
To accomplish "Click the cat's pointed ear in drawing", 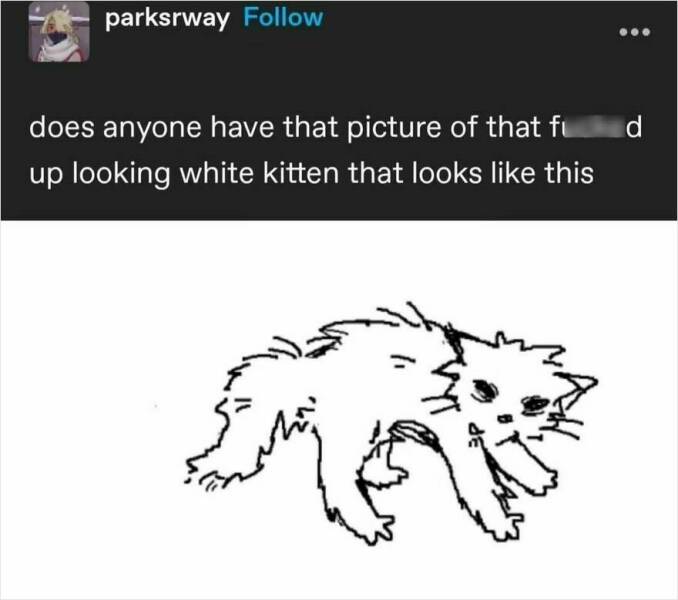I will click(577, 387).
